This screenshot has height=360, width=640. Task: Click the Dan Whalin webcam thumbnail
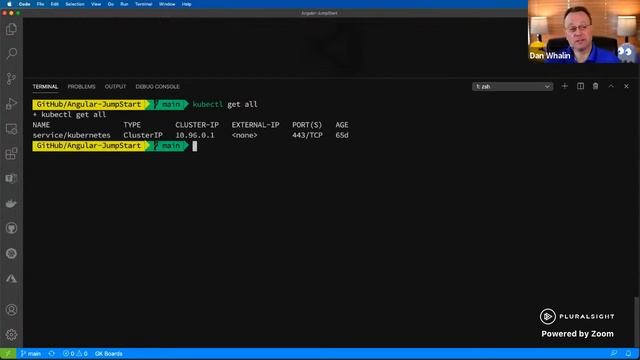(x=584, y=31)
